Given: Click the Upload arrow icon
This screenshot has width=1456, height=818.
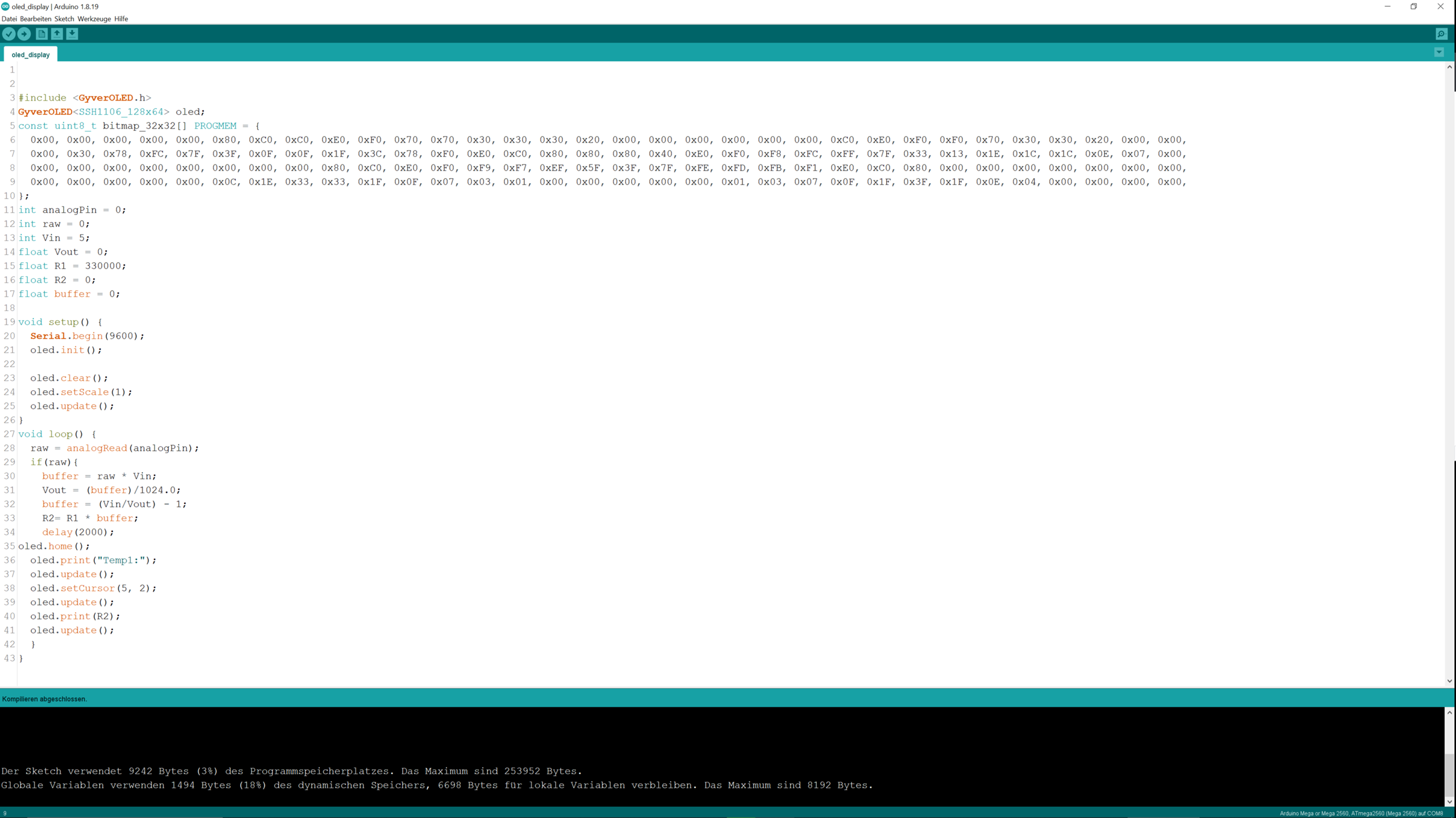Looking at the screenshot, I should pyautogui.click(x=24, y=34).
